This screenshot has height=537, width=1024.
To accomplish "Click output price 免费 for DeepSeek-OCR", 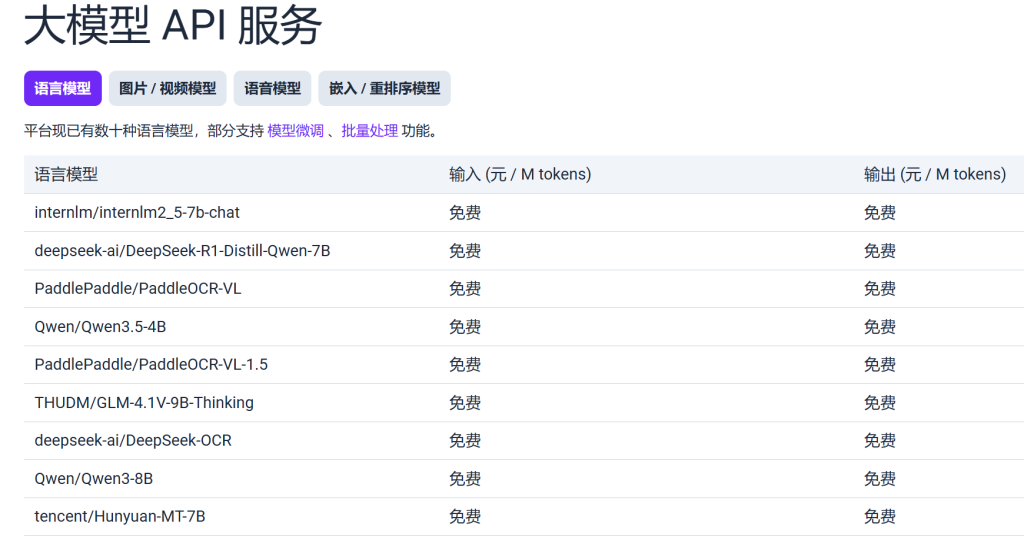I will pos(880,440).
